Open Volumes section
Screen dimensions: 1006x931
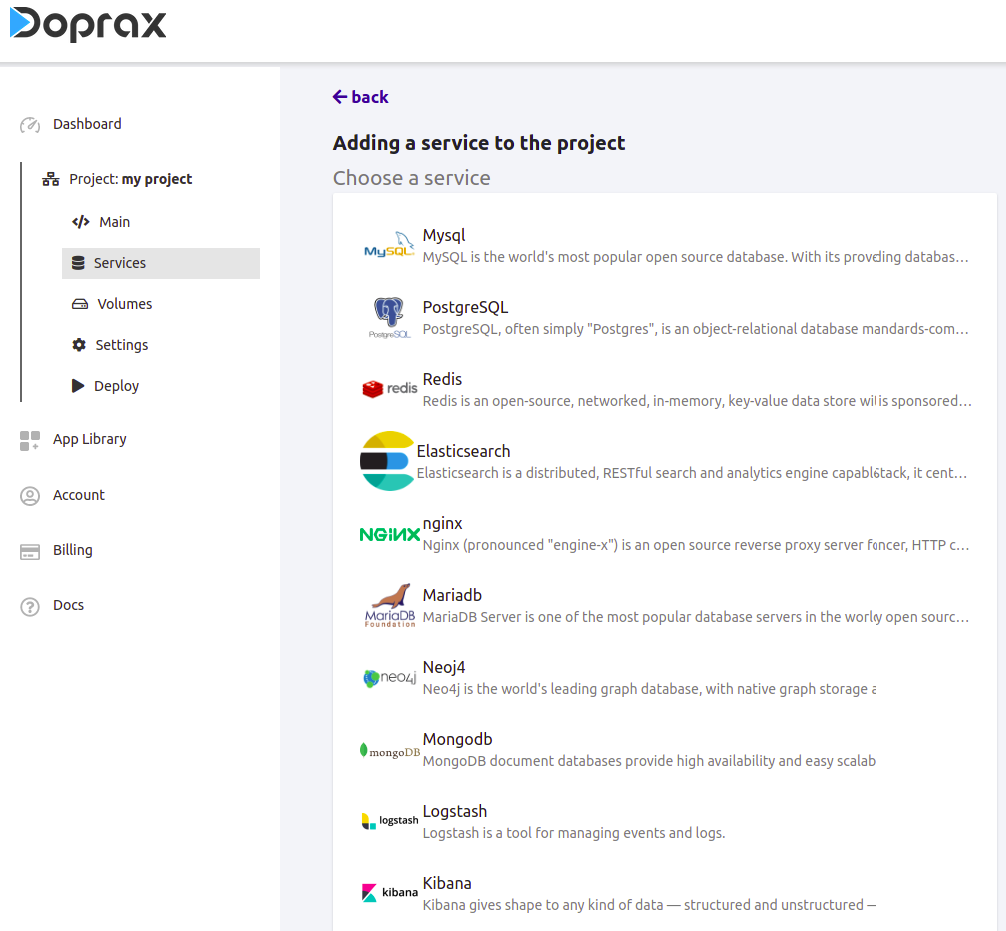pyautogui.click(x=124, y=304)
